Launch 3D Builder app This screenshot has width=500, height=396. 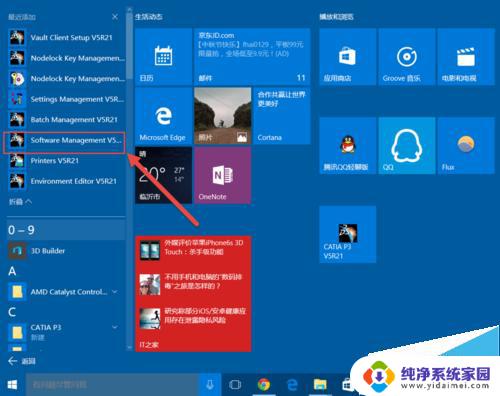pos(66,251)
